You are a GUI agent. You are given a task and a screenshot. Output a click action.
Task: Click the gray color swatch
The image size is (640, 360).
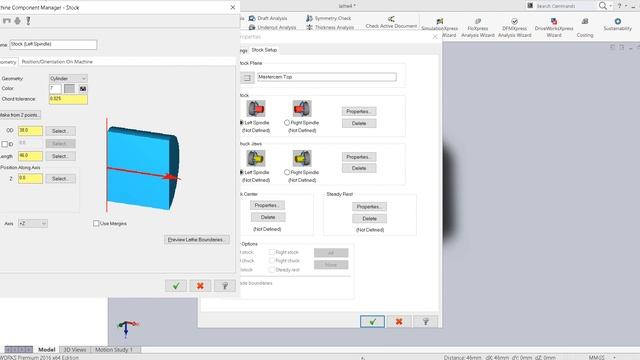point(69,89)
